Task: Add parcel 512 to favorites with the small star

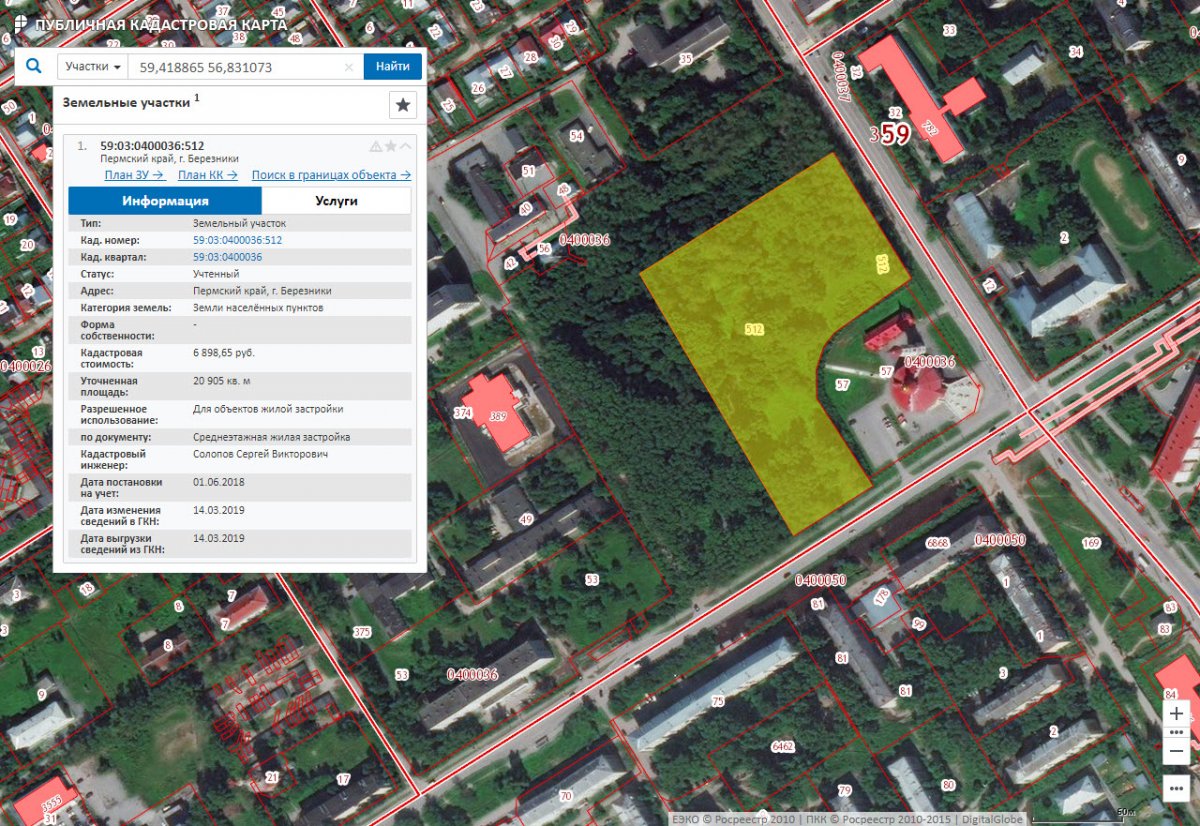Action: pos(391,146)
